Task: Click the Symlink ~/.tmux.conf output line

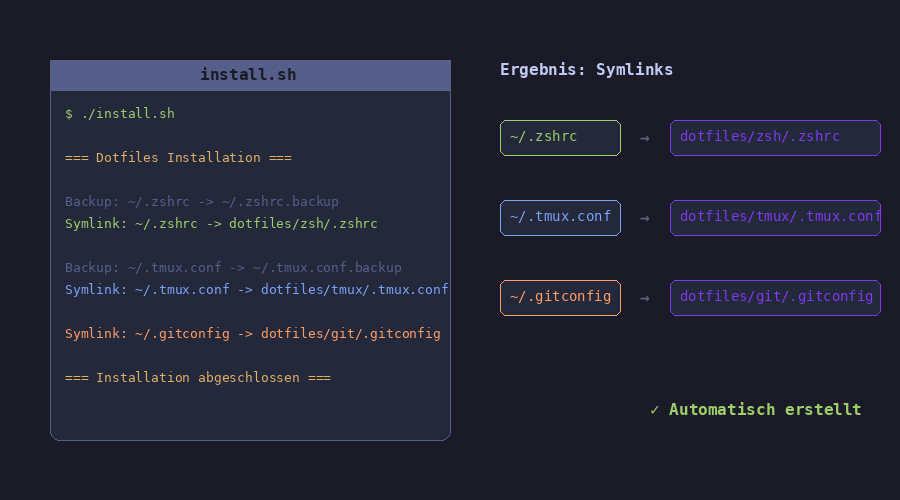Action: (256, 290)
